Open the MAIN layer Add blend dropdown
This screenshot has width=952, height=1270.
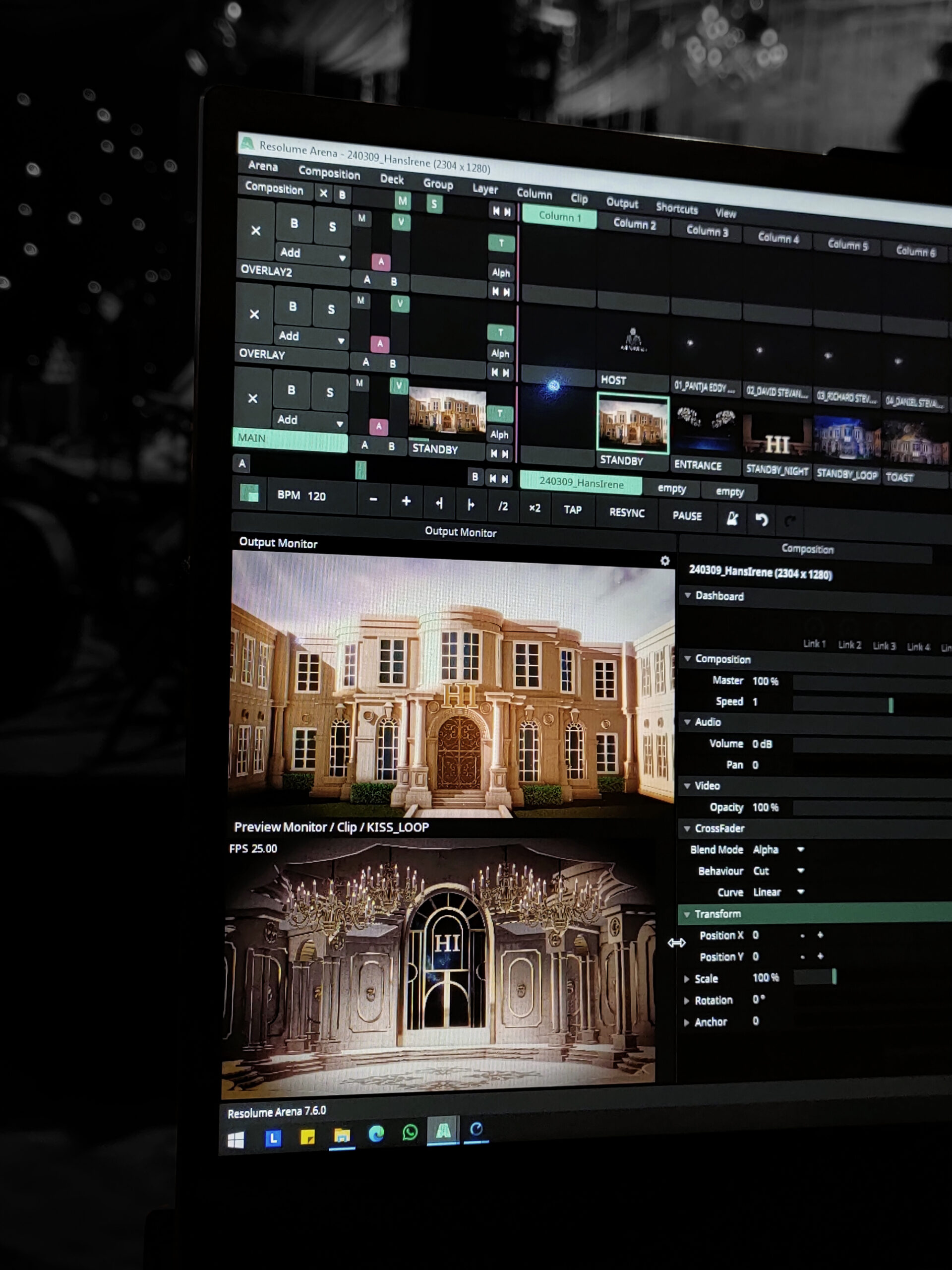pos(310,421)
